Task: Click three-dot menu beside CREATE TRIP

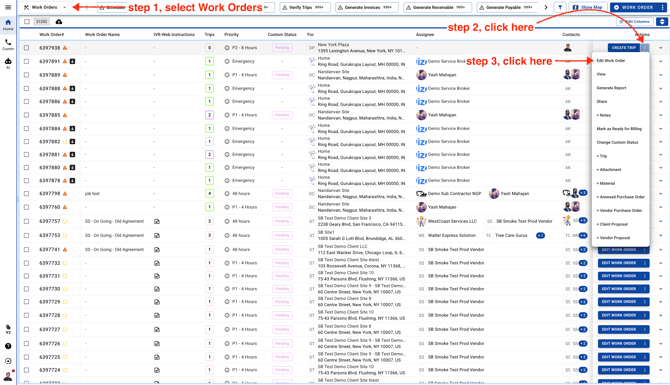Action: pos(645,47)
